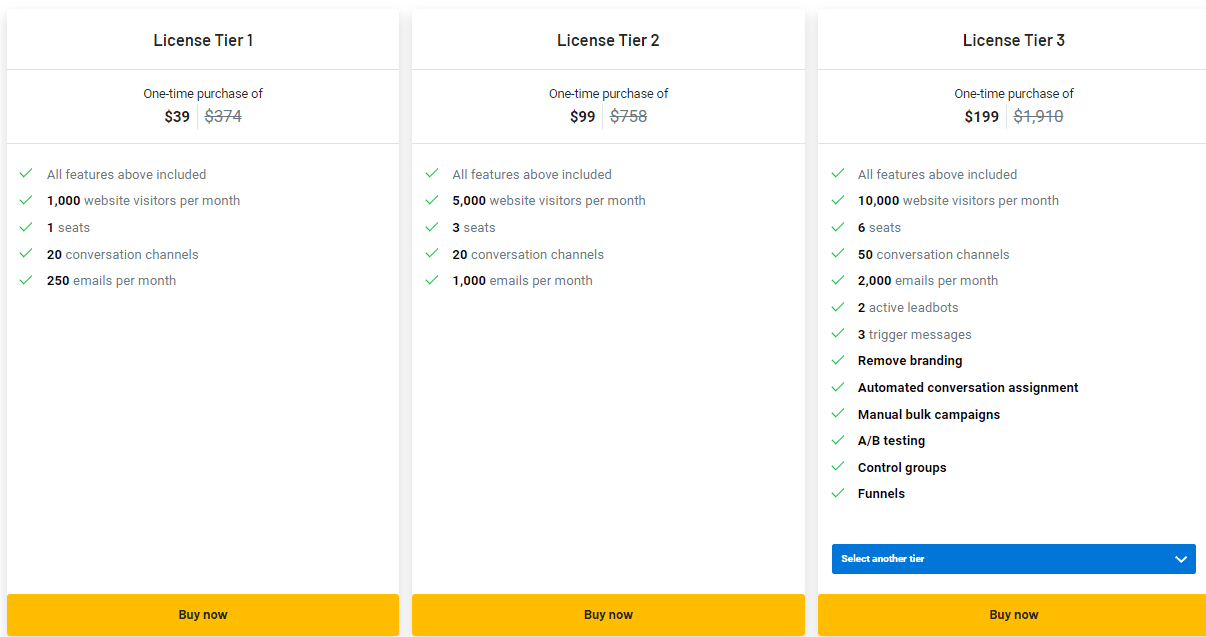Click the '3 trigger messages' feature text
The width and height of the screenshot is (1206, 637).
tap(914, 334)
